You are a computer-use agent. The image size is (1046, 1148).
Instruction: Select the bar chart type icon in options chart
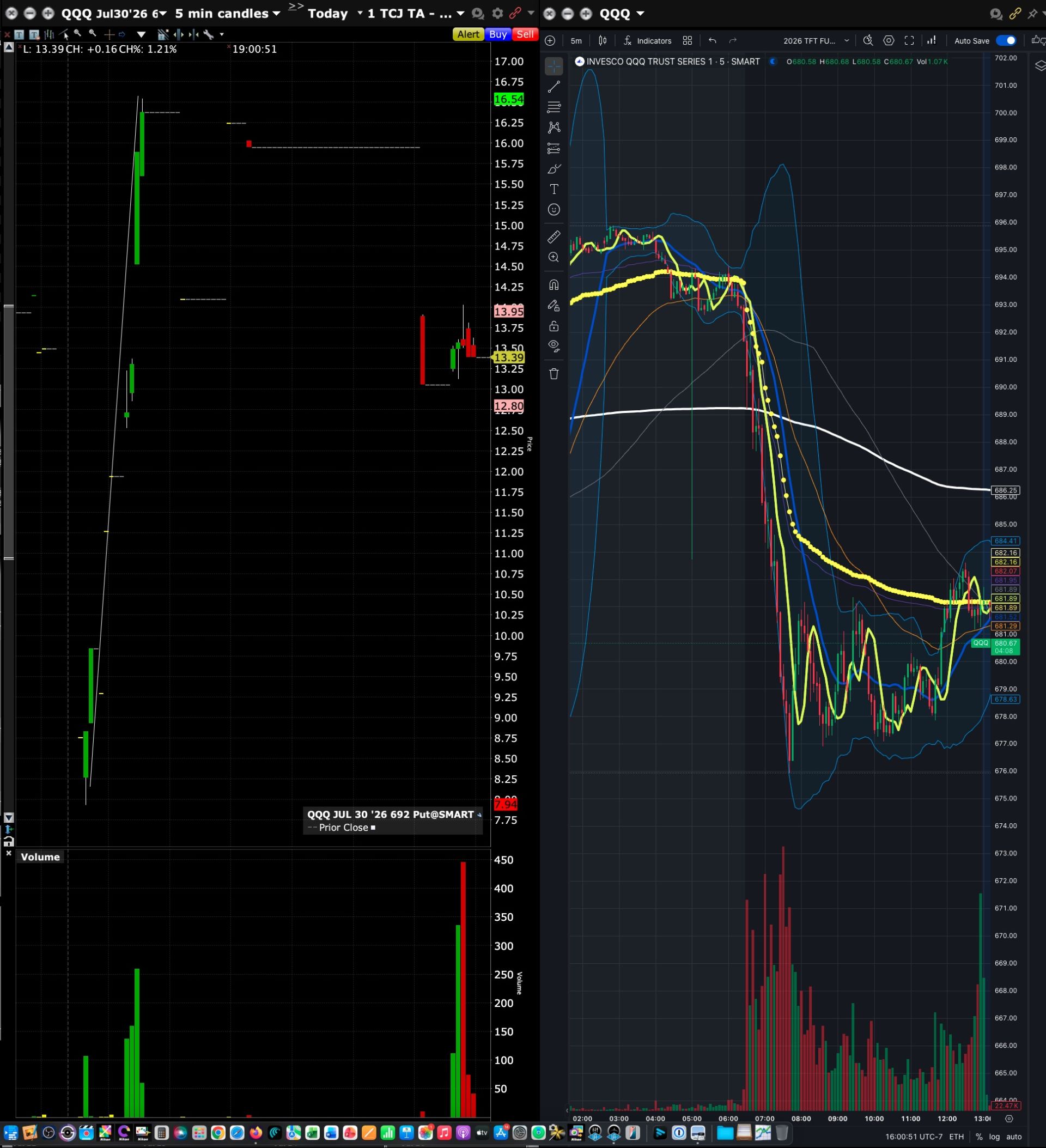pos(49,35)
